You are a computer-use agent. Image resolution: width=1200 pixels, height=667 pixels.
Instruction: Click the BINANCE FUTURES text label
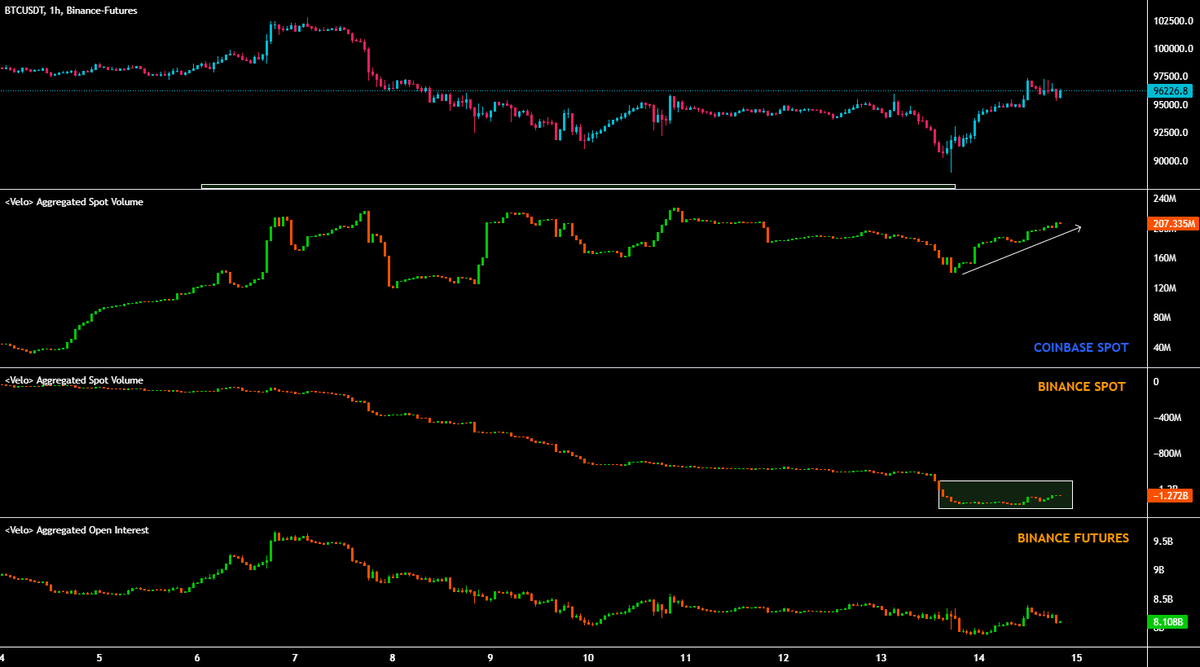coord(1073,538)
